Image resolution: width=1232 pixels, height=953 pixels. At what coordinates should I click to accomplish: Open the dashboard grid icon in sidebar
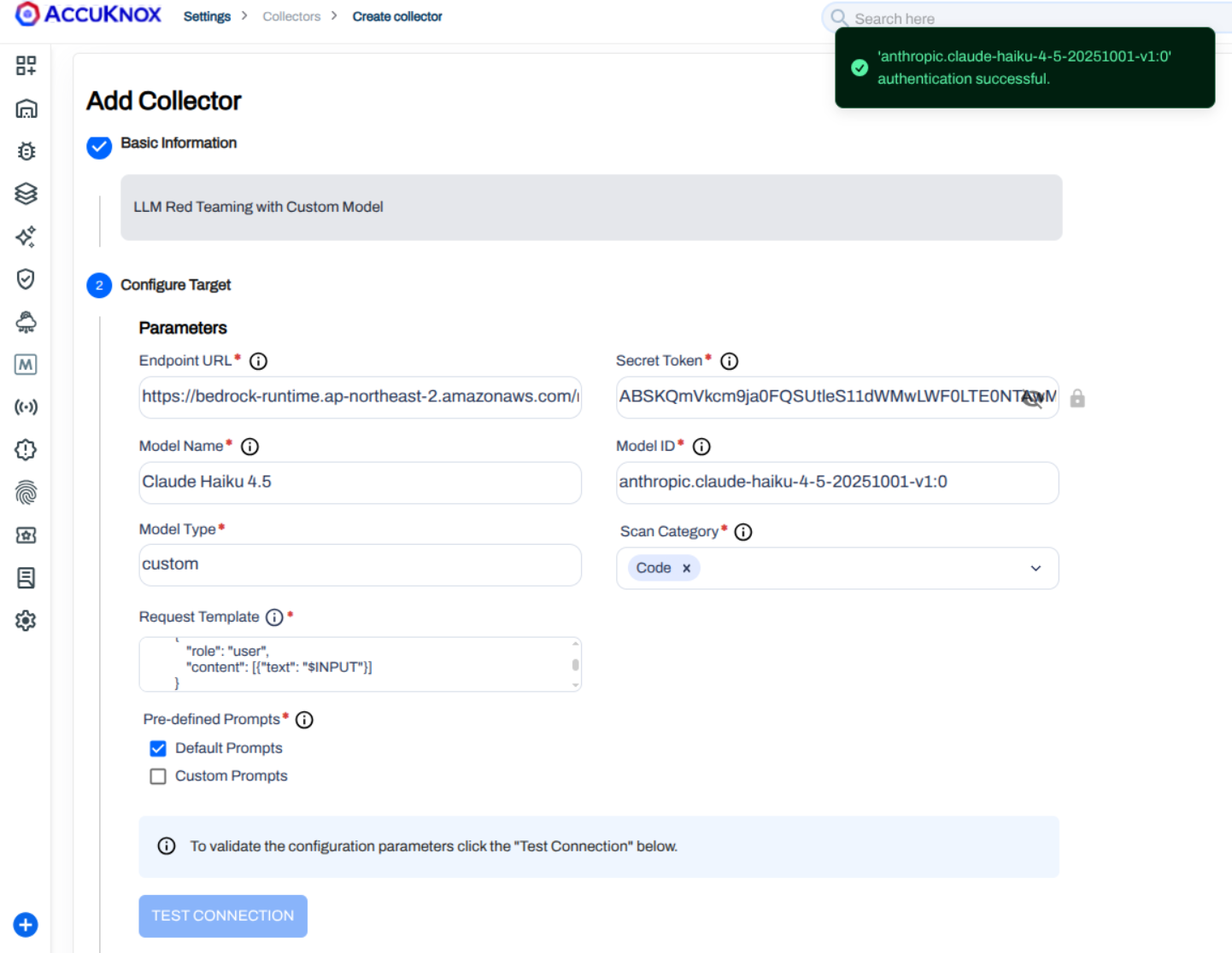(26, 66)
